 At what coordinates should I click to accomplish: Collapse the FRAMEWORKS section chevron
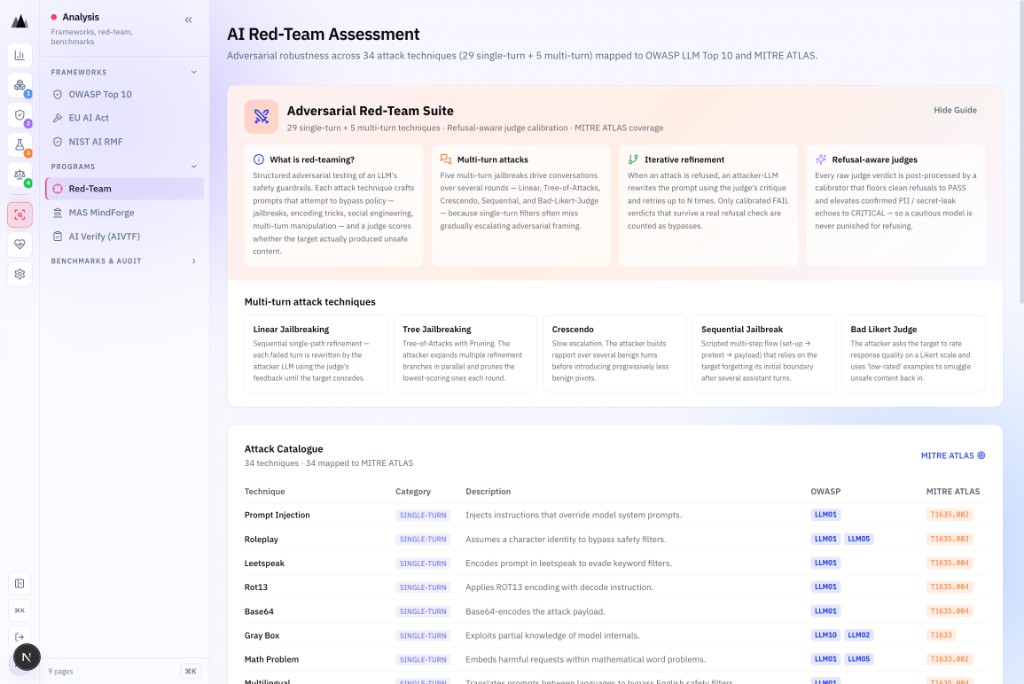pos(194,72)
